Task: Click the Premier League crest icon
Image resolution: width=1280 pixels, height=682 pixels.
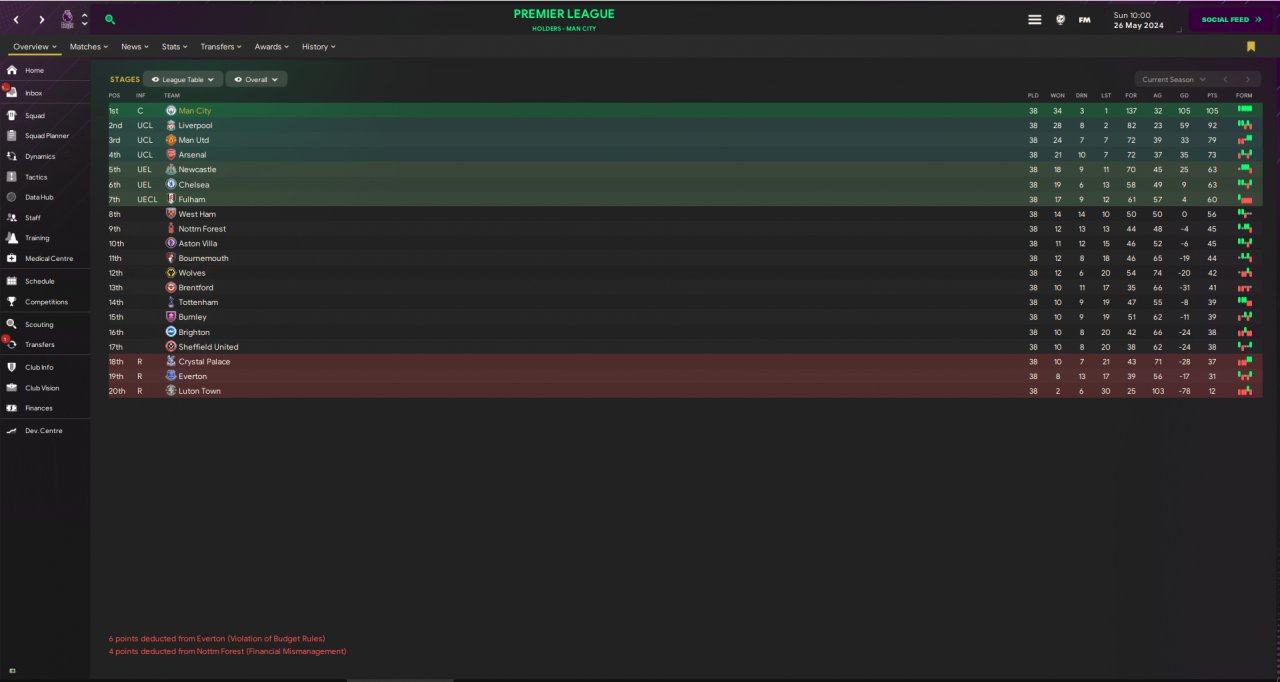Action: 67,19
